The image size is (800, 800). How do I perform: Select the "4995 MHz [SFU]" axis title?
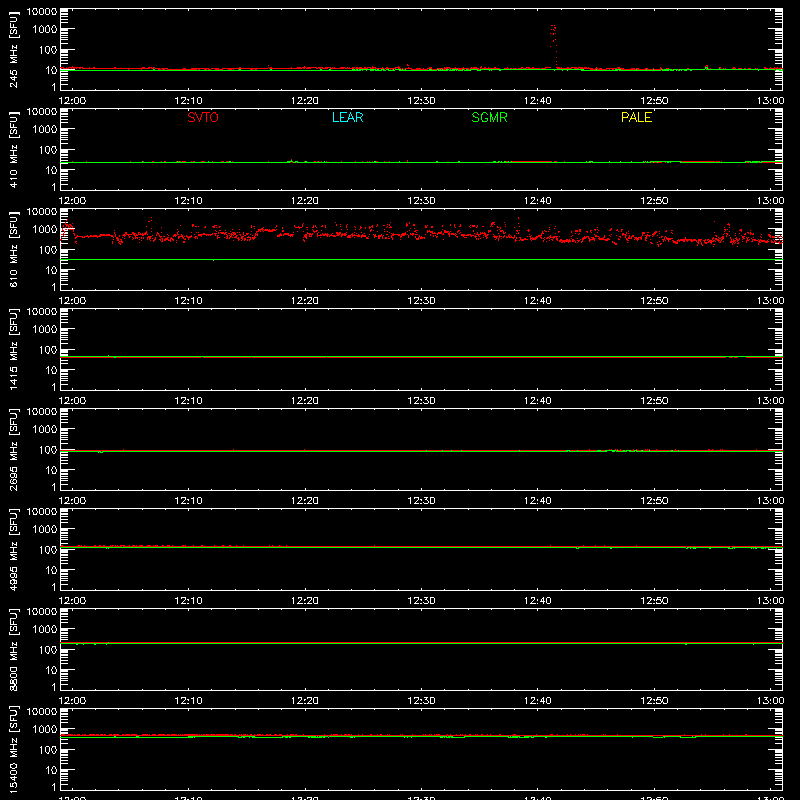pyautogui.click(x=13, y=549)
